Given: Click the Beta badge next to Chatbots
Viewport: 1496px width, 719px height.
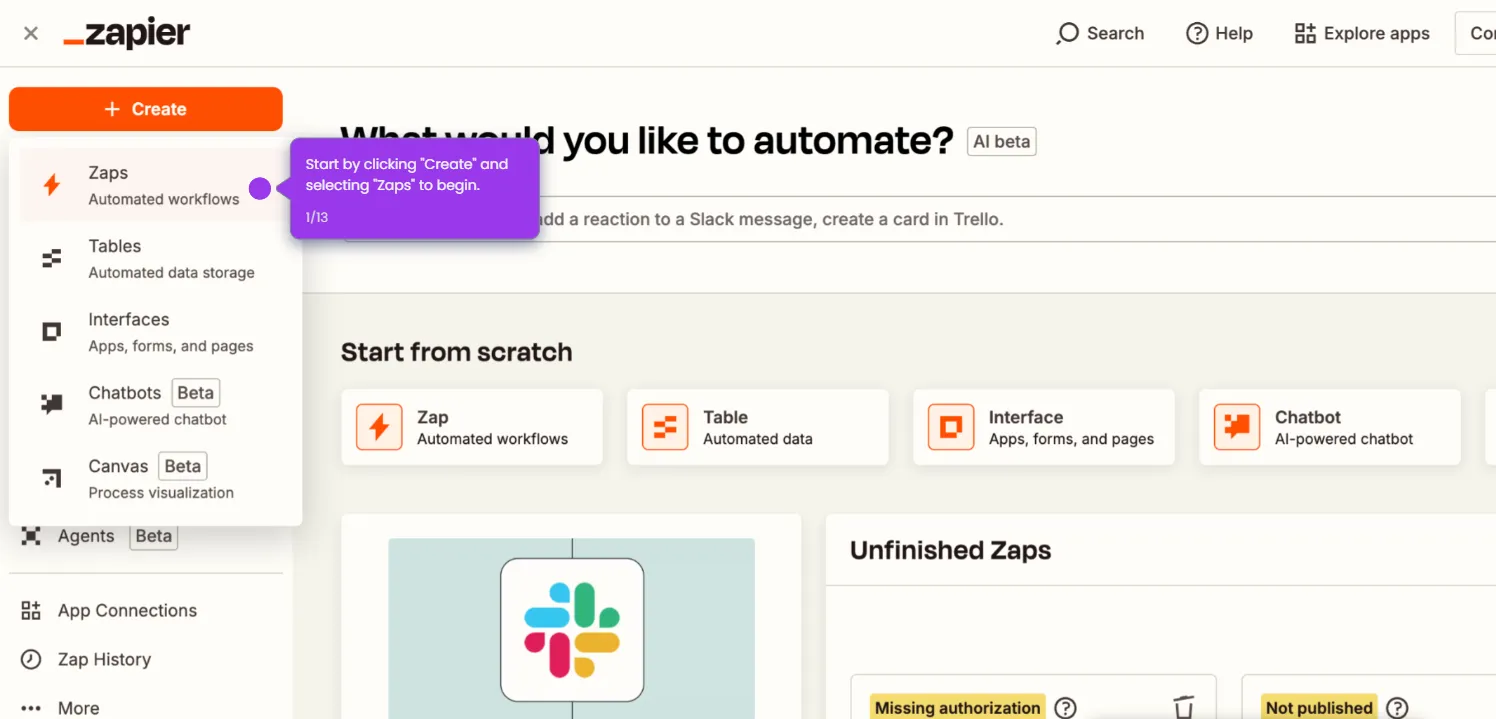Looking at the screenshot, I should tap(195, 393).
